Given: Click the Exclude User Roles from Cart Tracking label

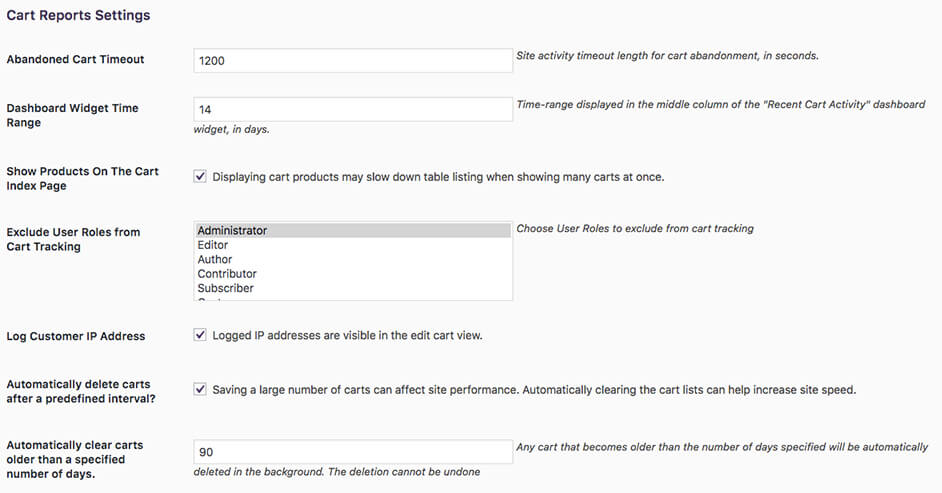Looking at the screenshot, I should point(73,239).
